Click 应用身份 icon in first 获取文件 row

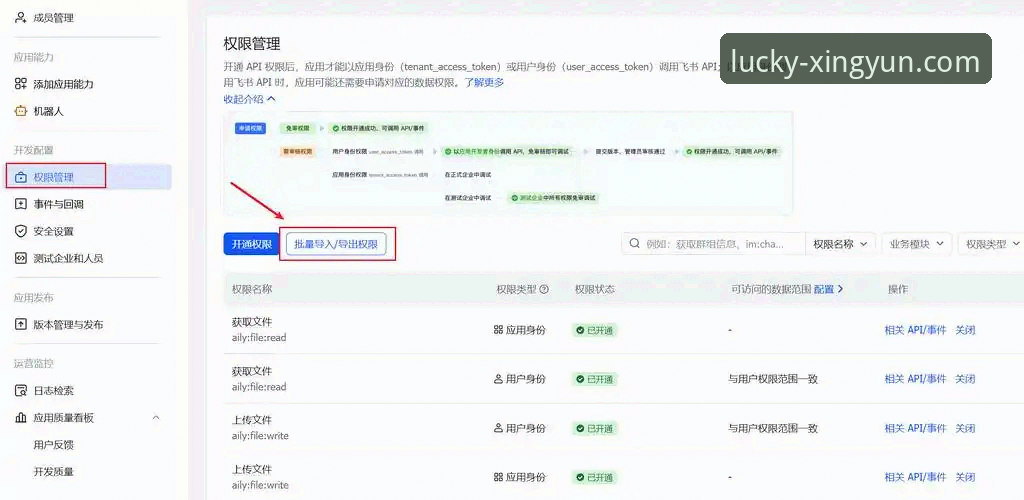coord(498,330)
